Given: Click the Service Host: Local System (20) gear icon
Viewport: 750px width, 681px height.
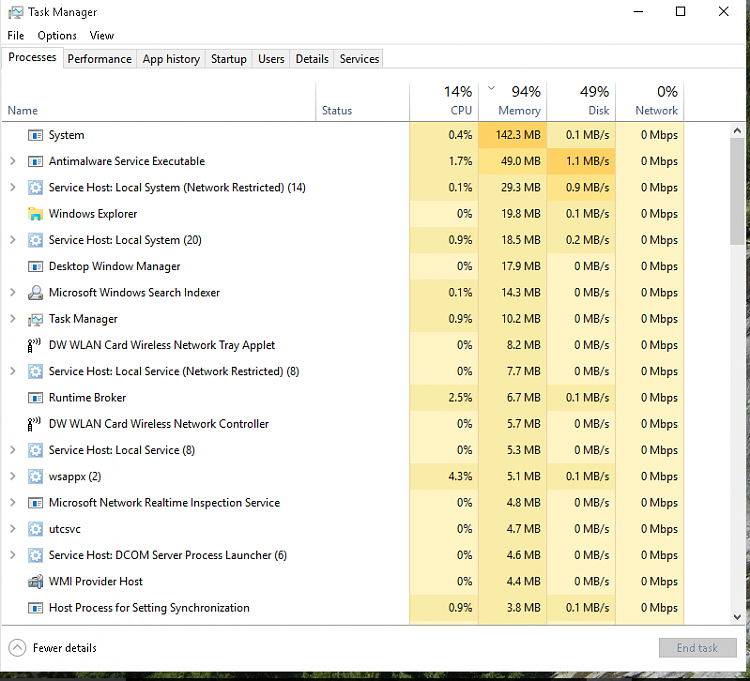Looking at the screenshot, I should (x=35, y=240).
